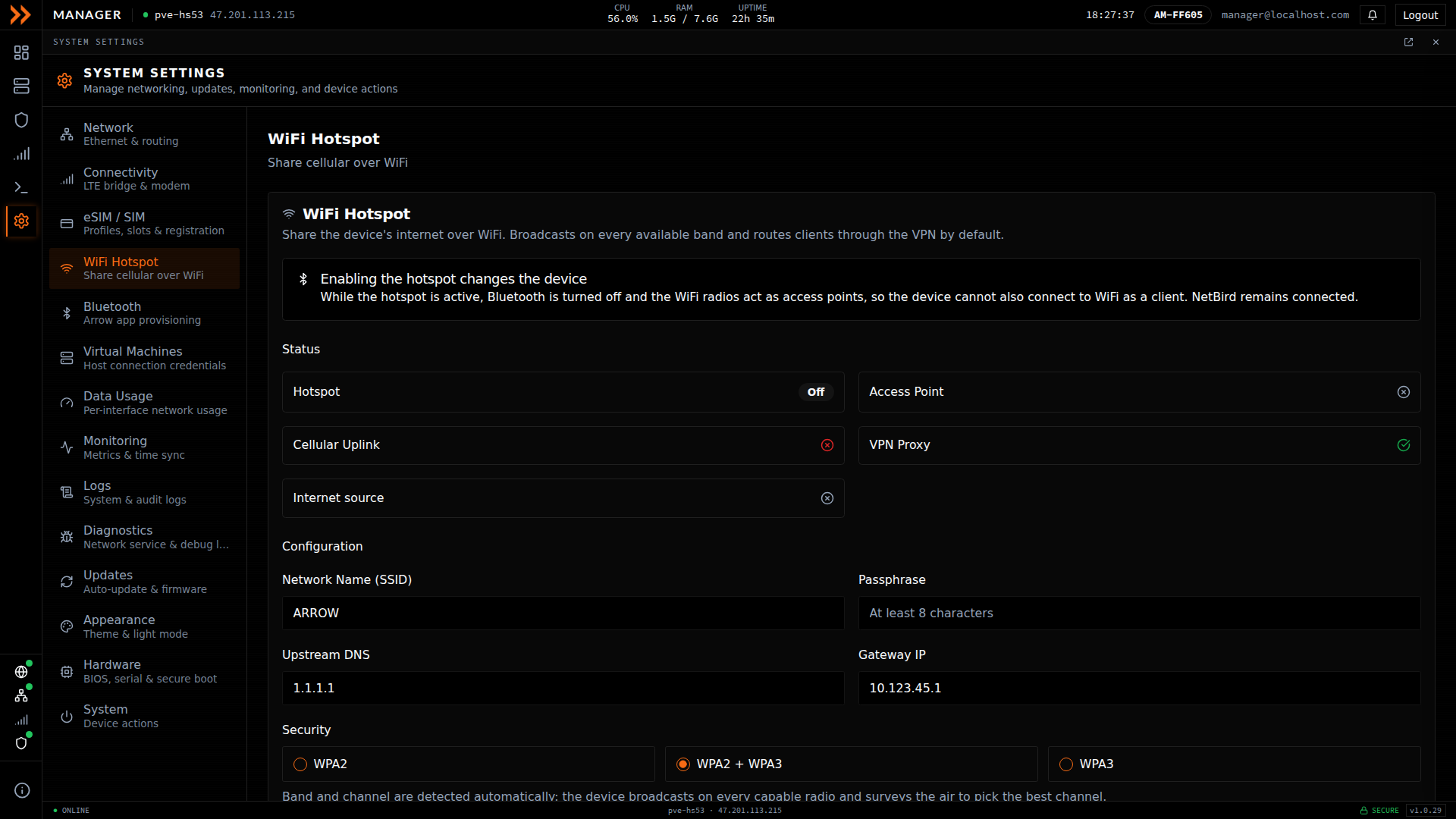Open the signal bars icon in left rail

click(x=21, y=154)
